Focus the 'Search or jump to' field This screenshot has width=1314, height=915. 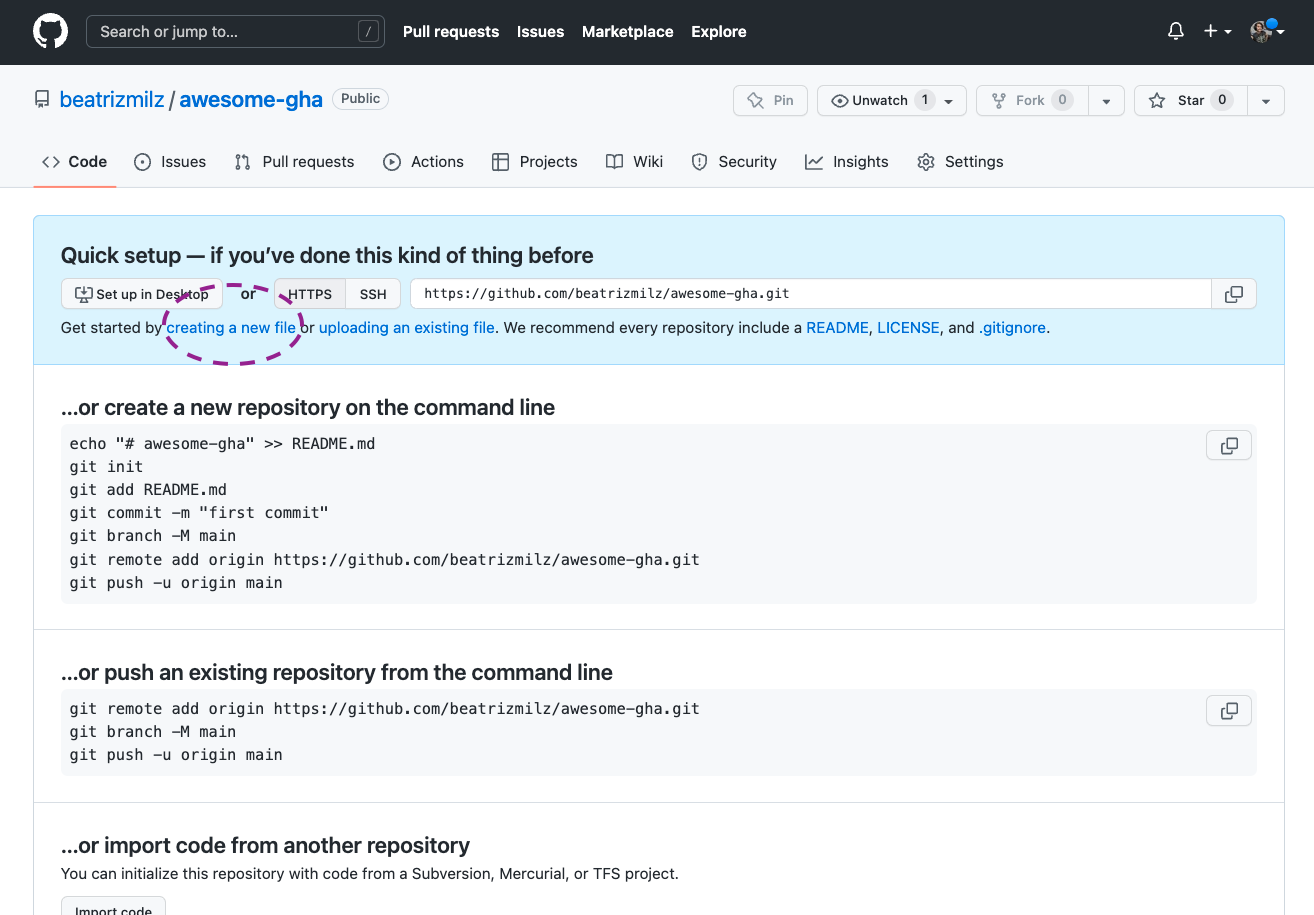[x=235, y=32]
